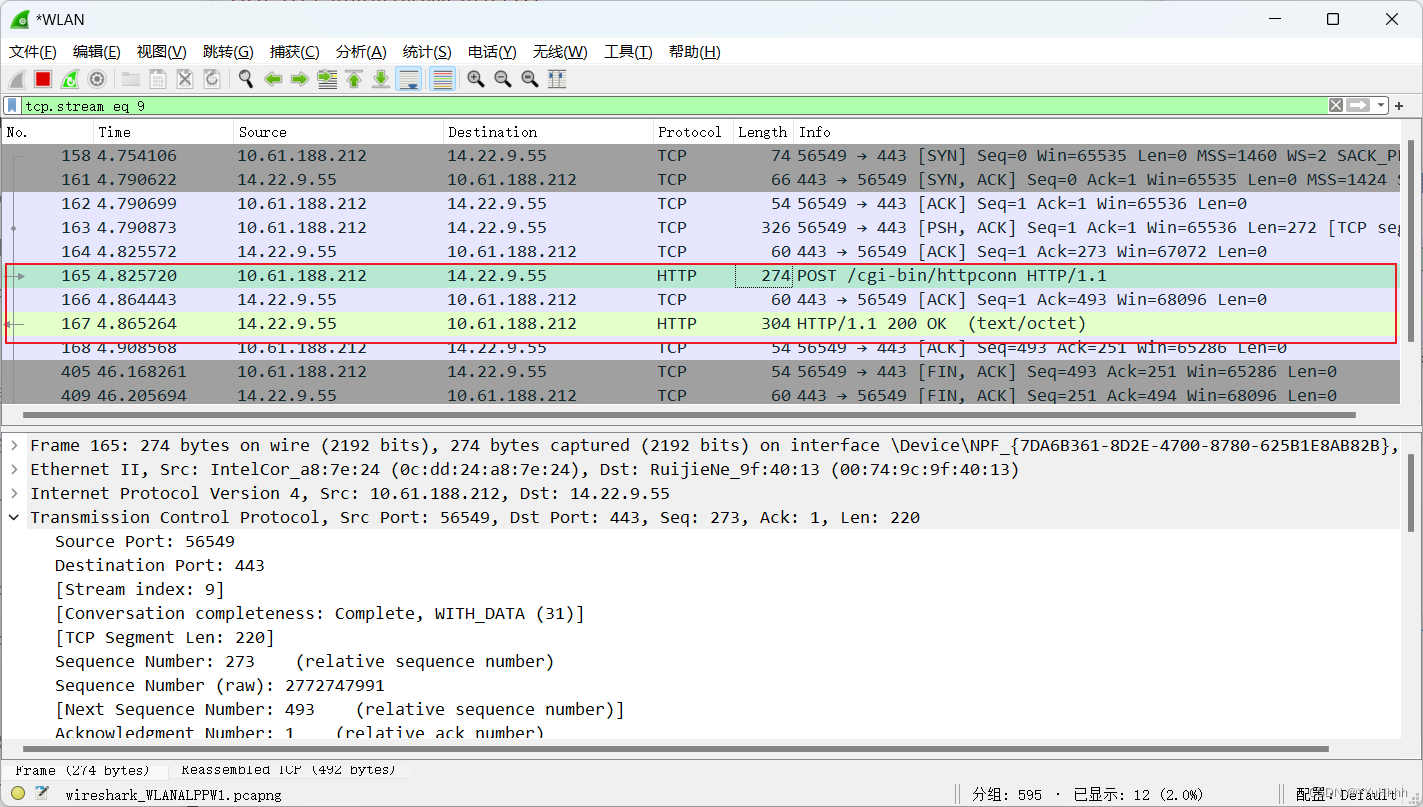Select the 'Destination Port: 443' detail line
This screenshot has width=1423, height=807.
[160, 565]
